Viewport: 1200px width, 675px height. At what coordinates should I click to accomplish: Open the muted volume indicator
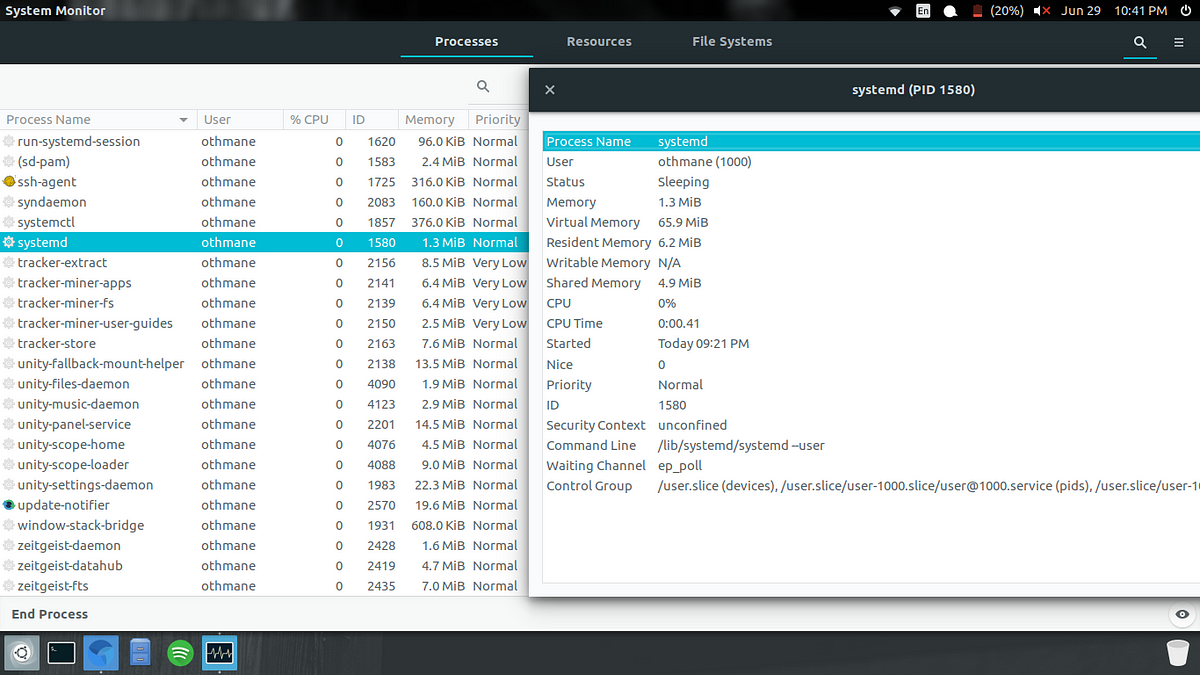[x=1042, y=11]
